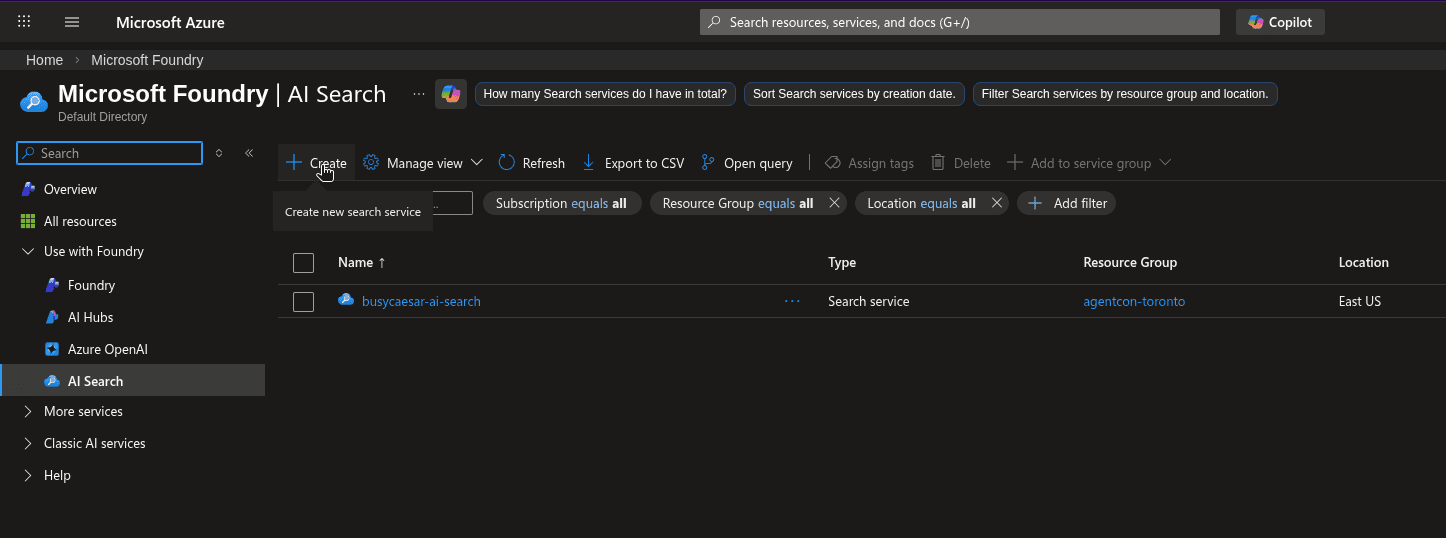Export the list to CSV
The height and width of the screenshot is (538, 1446).
tap(633, 163)
